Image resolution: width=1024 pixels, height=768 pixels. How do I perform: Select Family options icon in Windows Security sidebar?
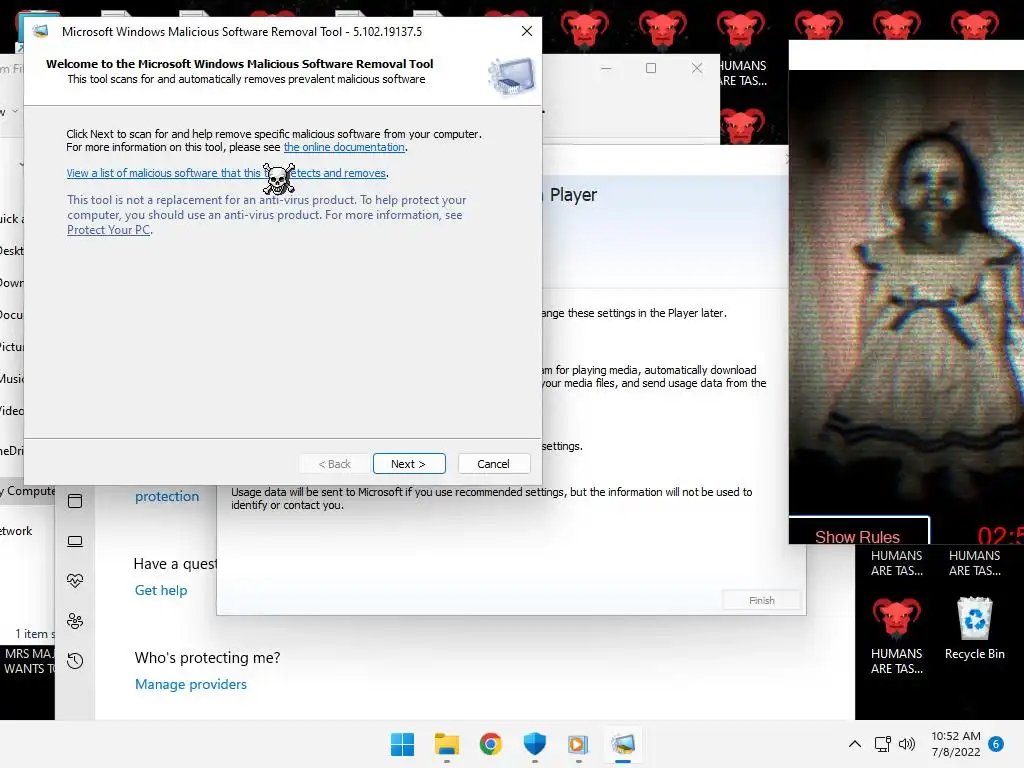coord(75,621)
